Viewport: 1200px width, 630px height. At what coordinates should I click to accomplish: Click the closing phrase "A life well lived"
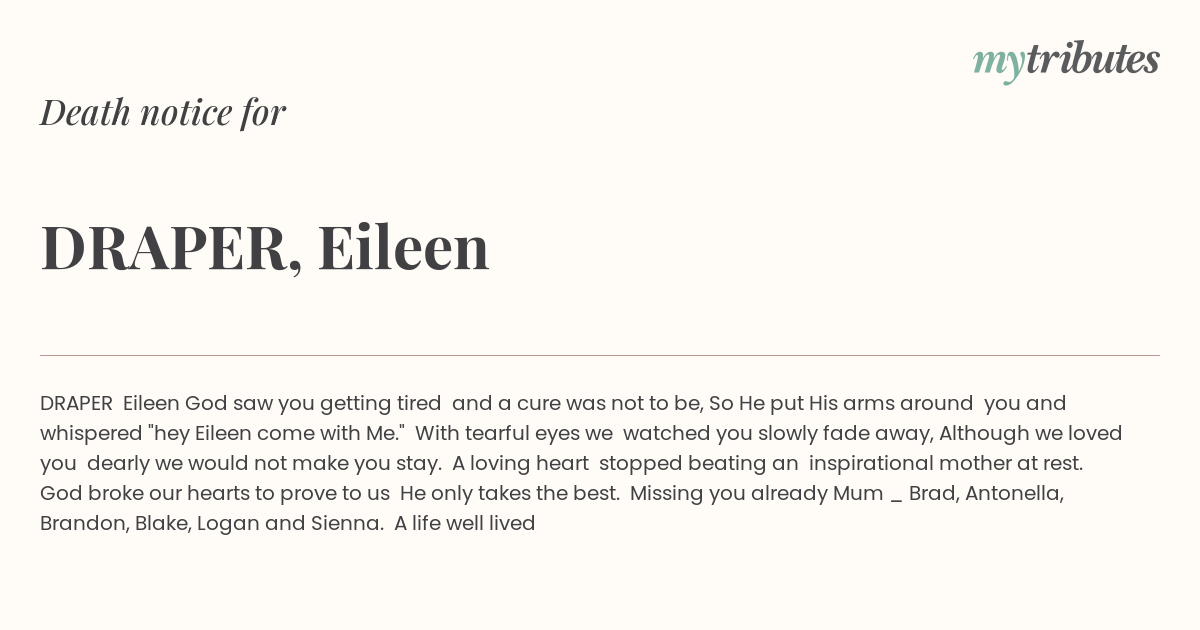coord(465,523)
